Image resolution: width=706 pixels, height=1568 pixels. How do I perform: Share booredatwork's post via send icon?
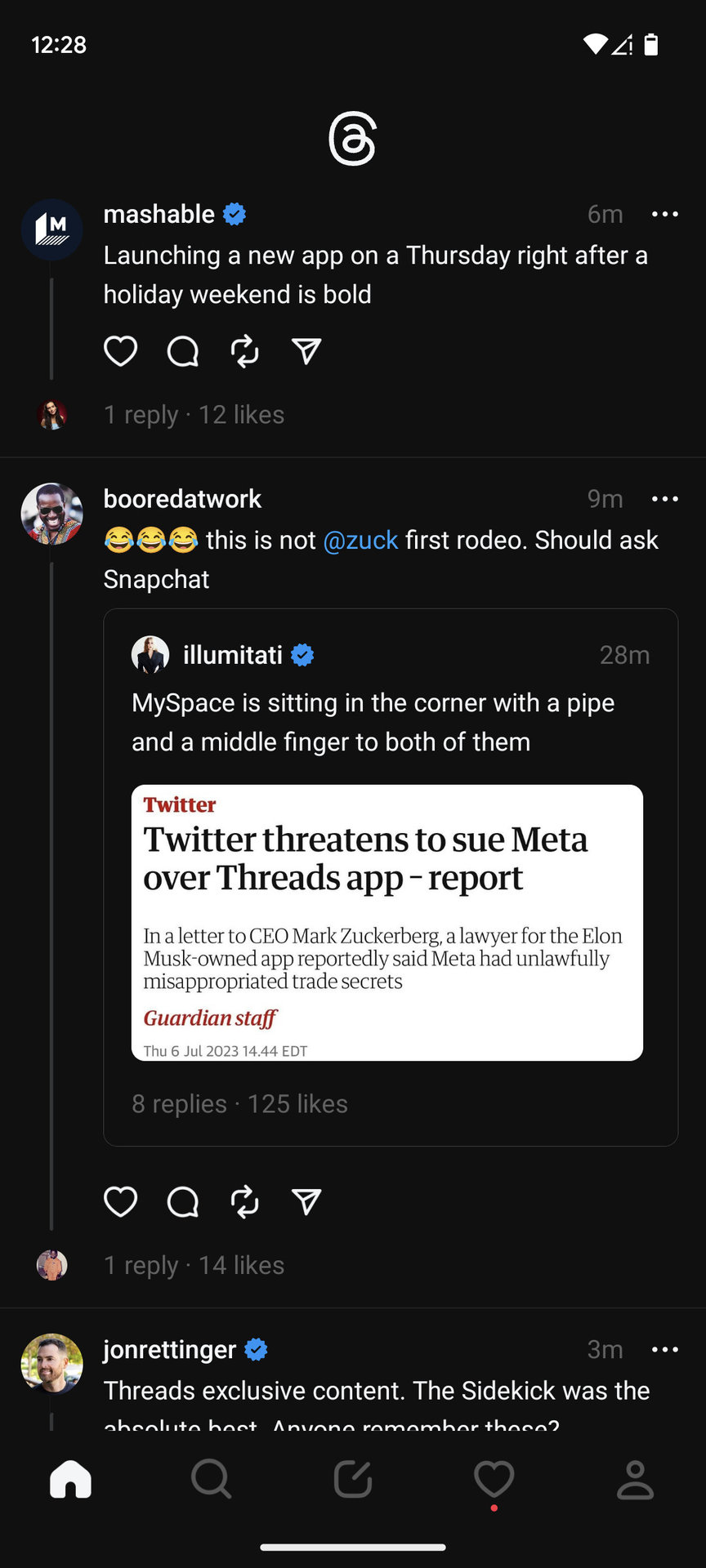(306, 1201)
